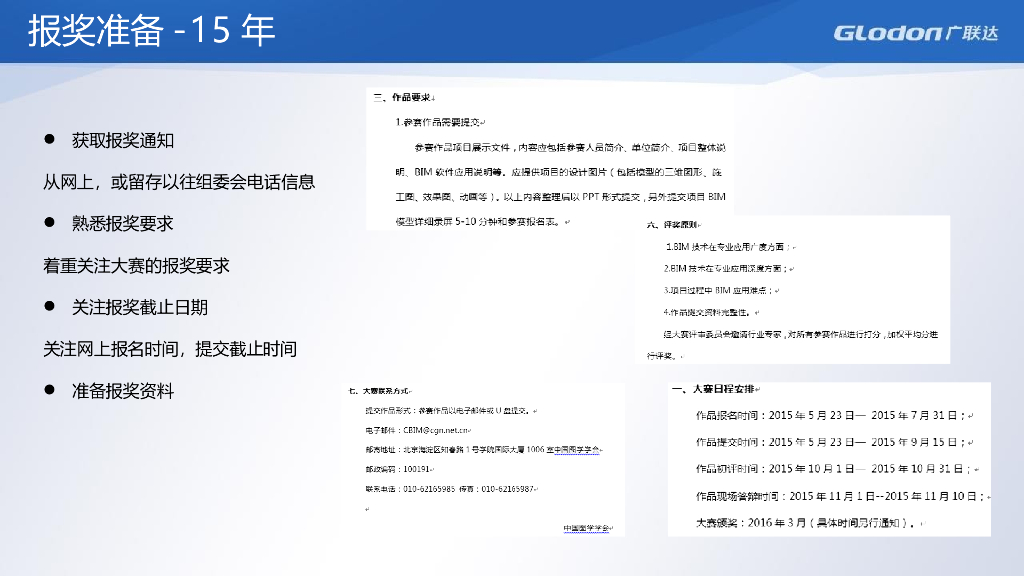The width and height of the screenshot is (1024, 576).
Task: Click the line 关注网上报名时间，提交截止时间
Action: (170, 349)
